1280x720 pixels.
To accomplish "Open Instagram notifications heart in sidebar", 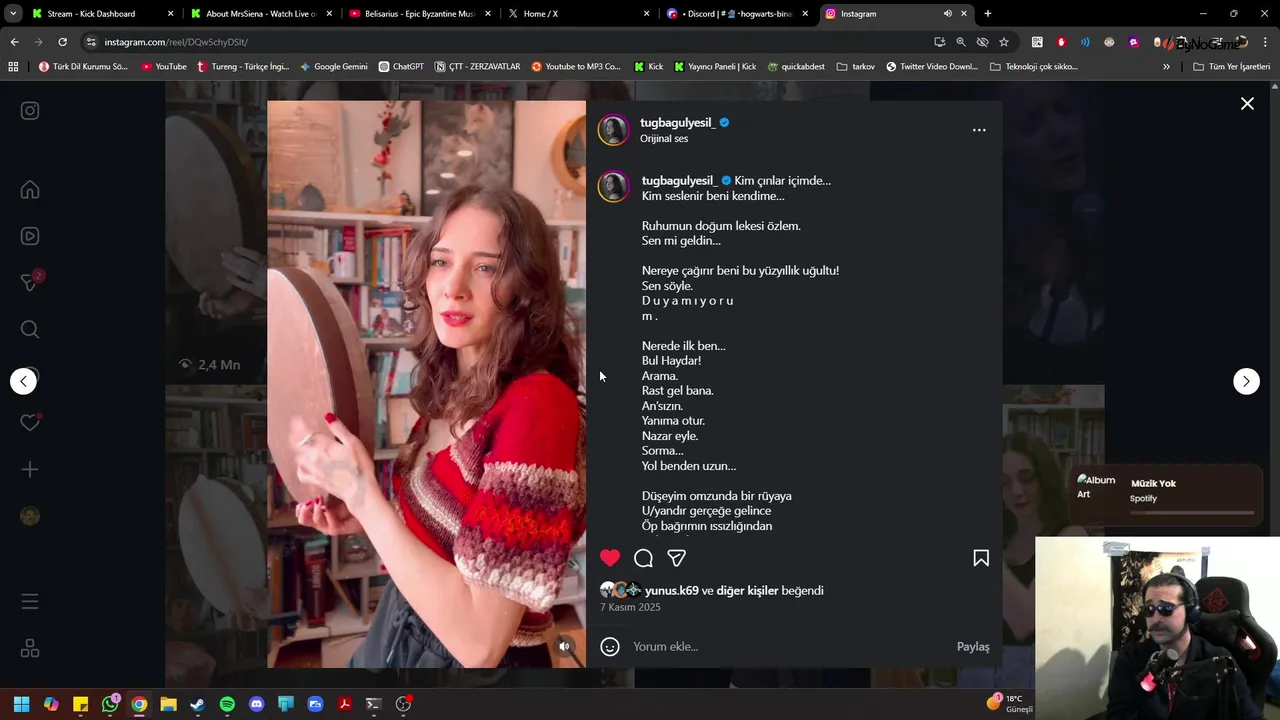I will tap(30, 423).
